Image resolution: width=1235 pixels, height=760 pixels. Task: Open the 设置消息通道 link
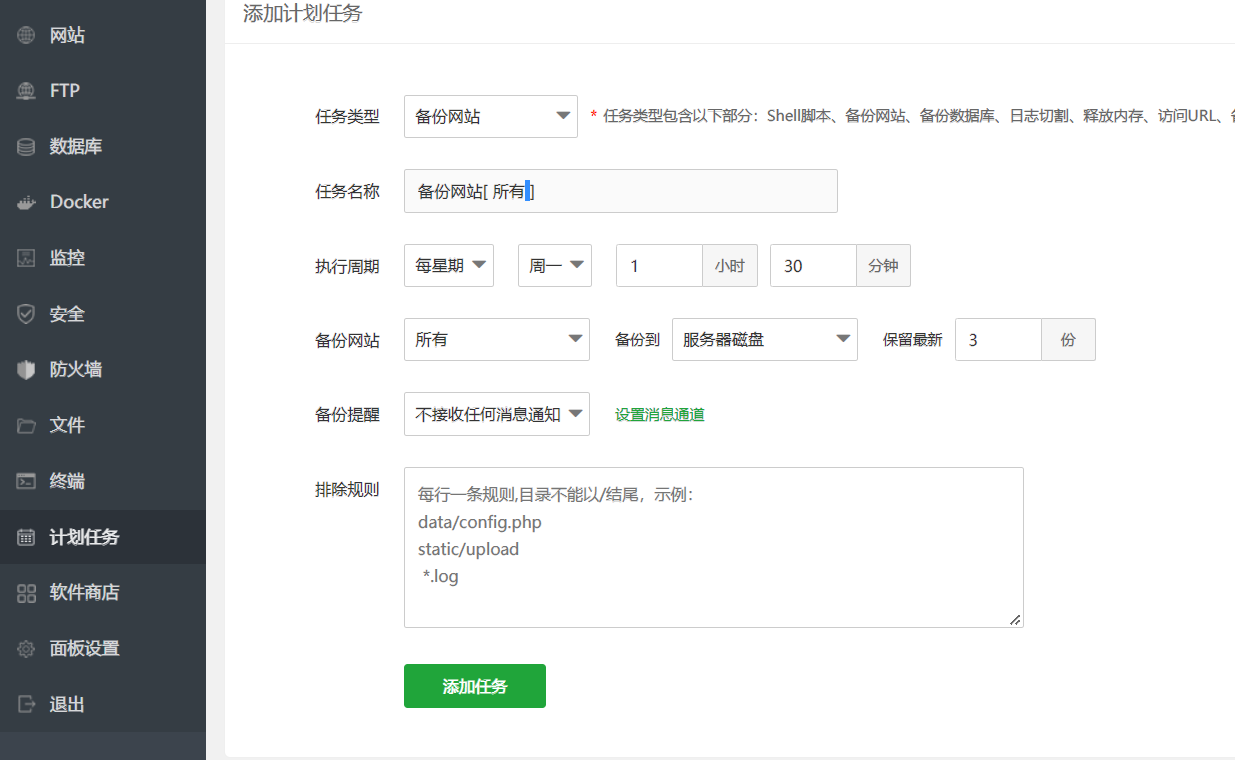(x=659, y=414)
